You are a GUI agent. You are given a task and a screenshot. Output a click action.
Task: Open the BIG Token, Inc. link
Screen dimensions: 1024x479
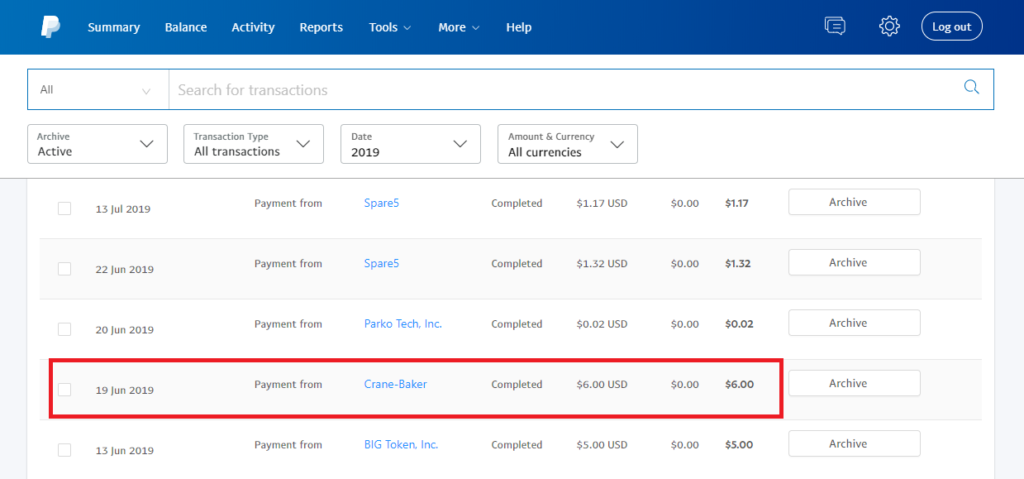(401, 444)
